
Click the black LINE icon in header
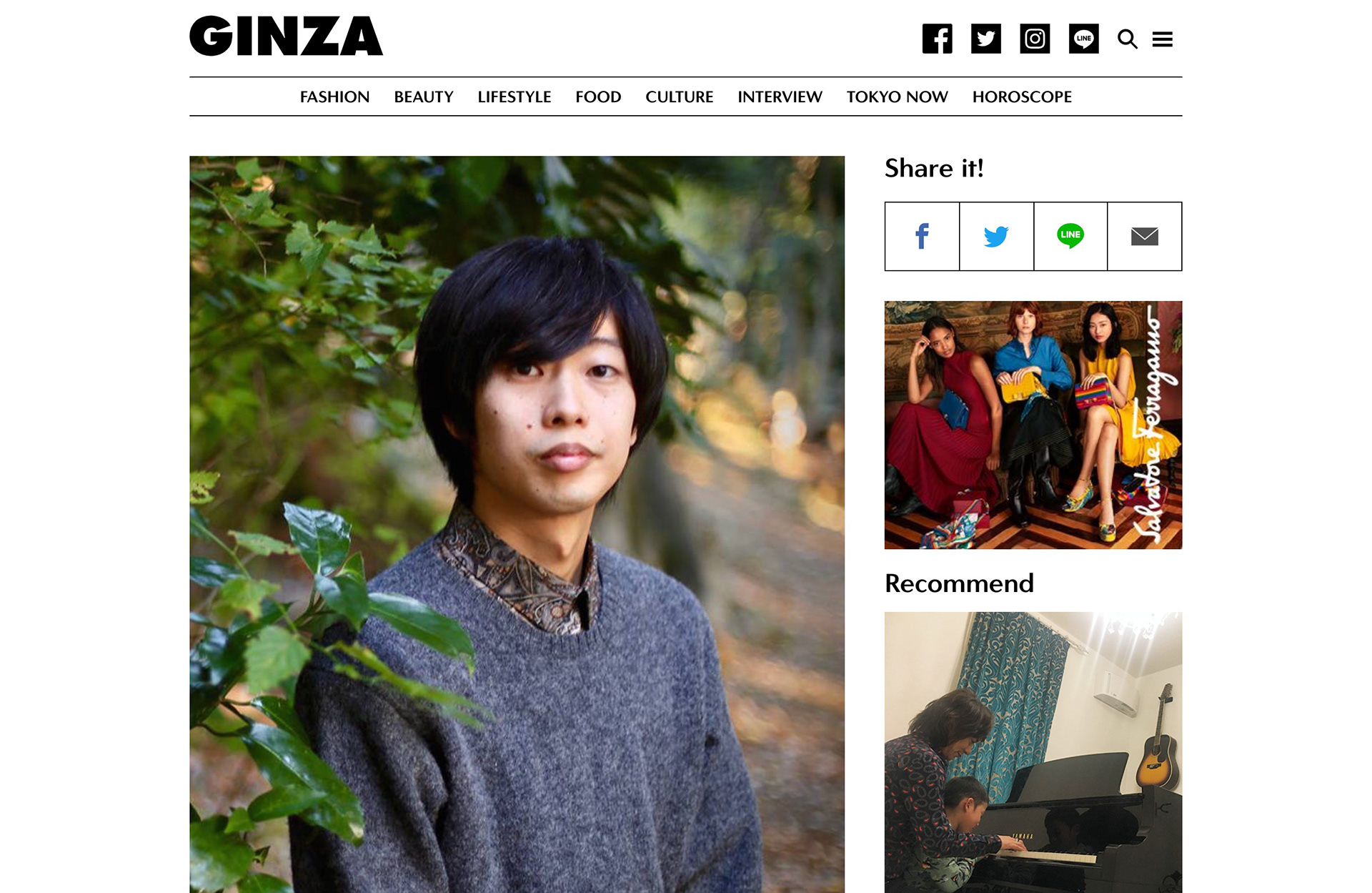pos(1083,39)
